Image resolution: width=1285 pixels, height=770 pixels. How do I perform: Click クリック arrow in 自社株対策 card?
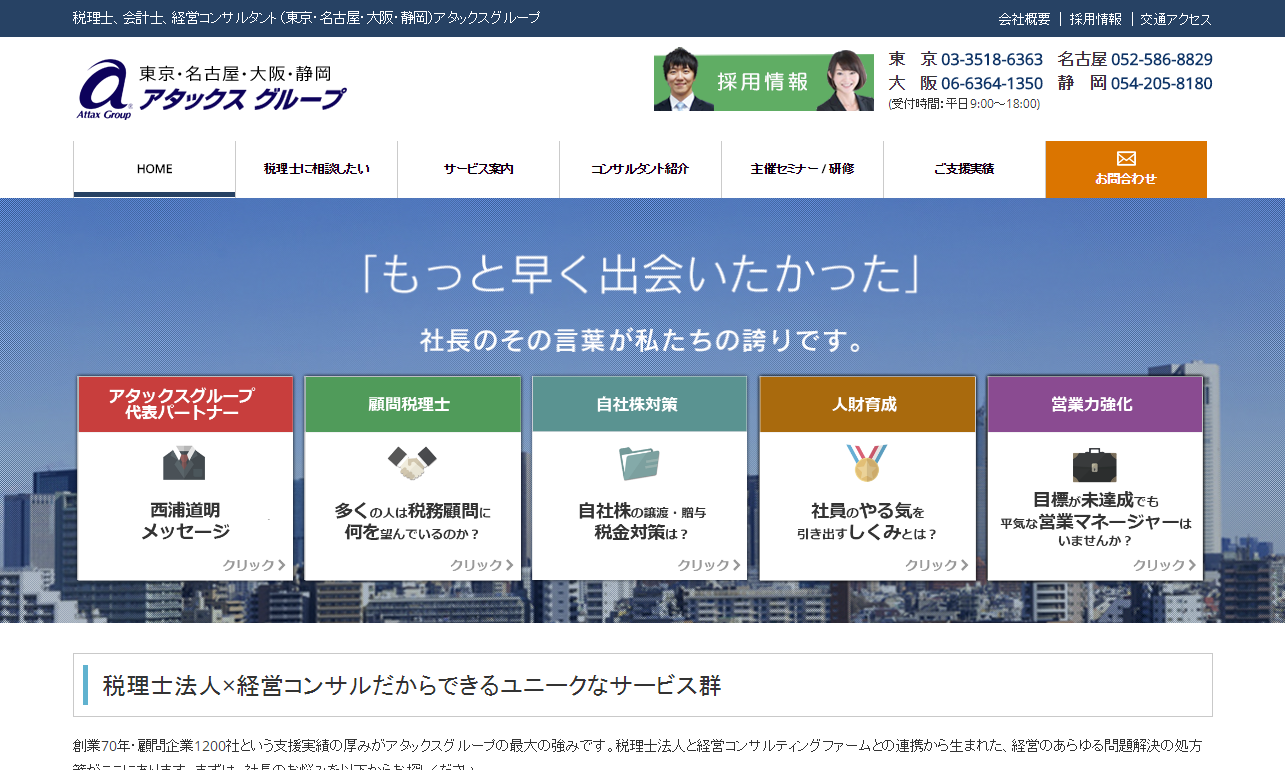(709, 565)
